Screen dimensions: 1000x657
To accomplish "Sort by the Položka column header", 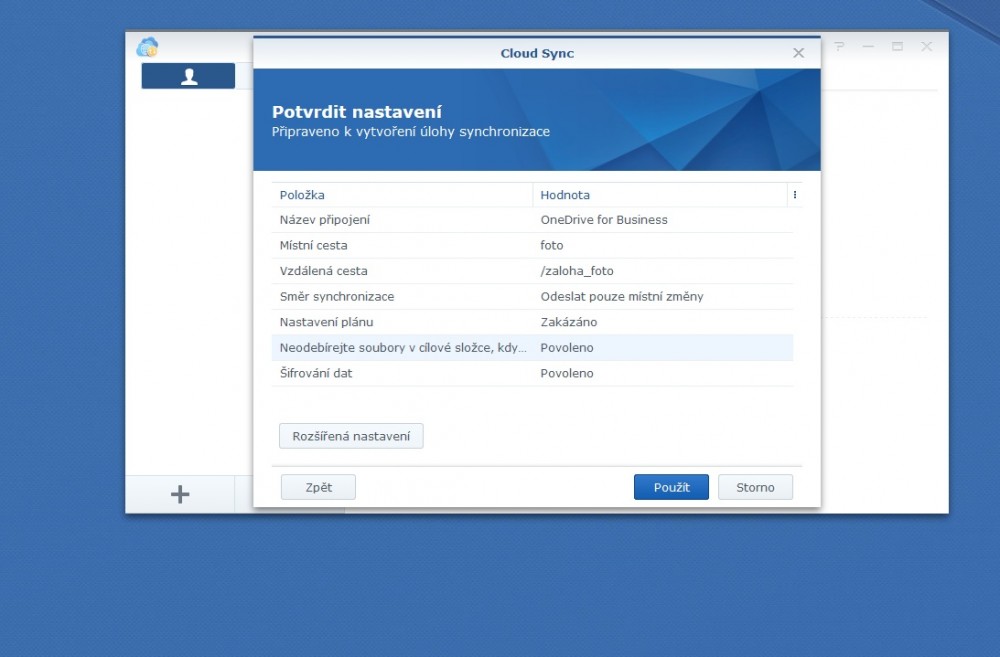I will (x=402, y=195).
